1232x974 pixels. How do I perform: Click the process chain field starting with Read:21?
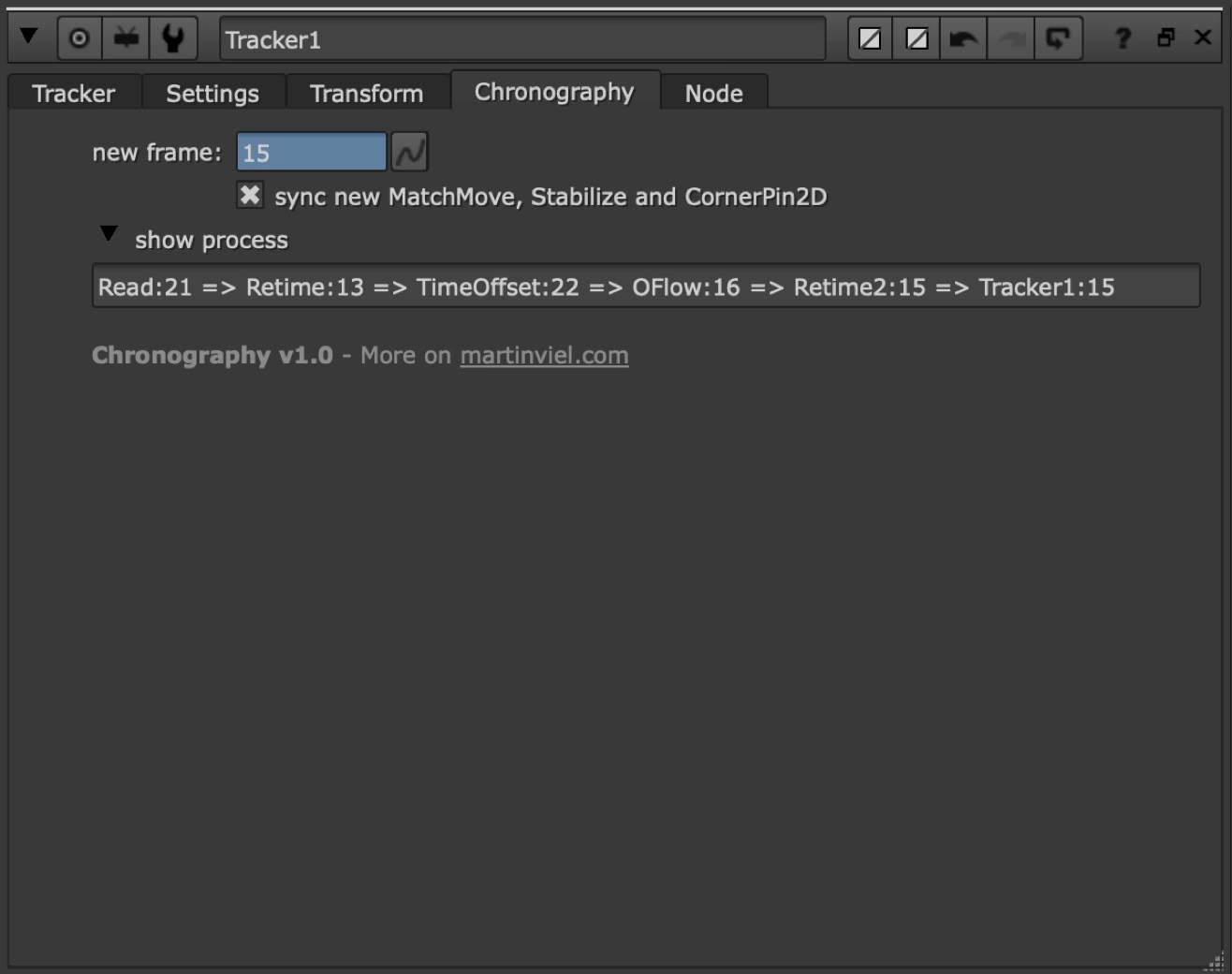pyautogui.click(x=646, y=287)
